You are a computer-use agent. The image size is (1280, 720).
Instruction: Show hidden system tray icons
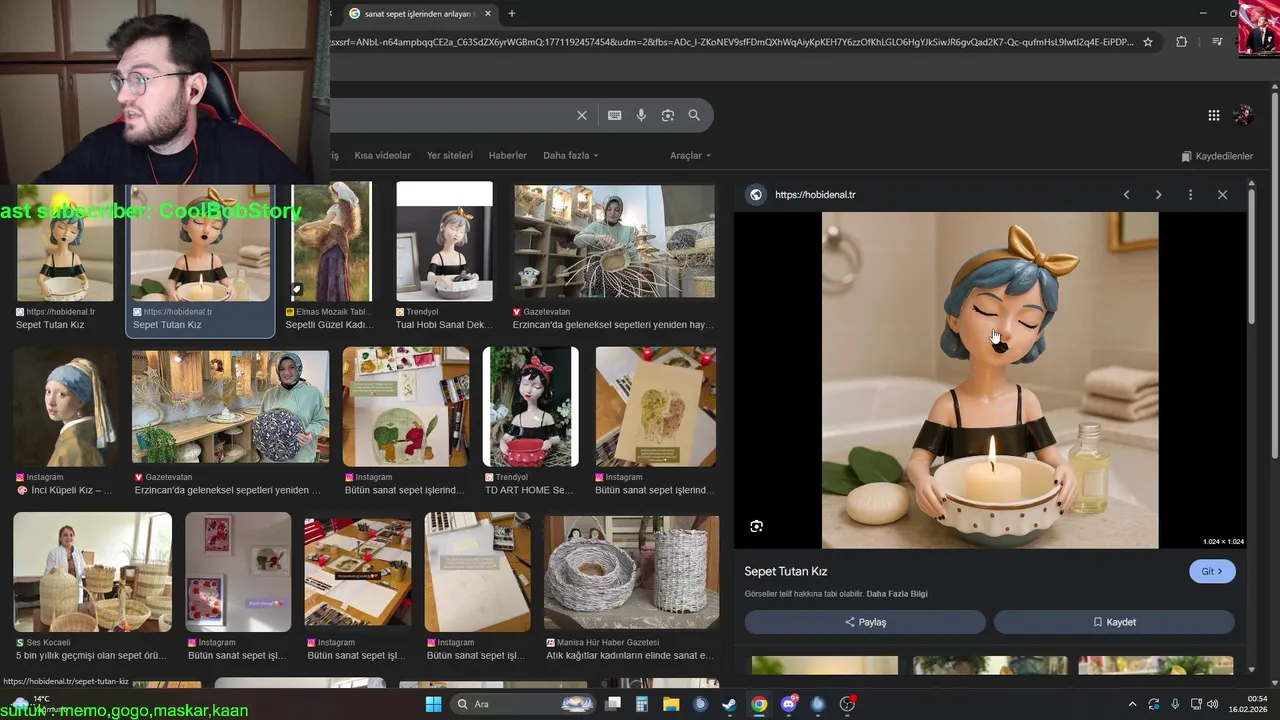coord(1132,704)
